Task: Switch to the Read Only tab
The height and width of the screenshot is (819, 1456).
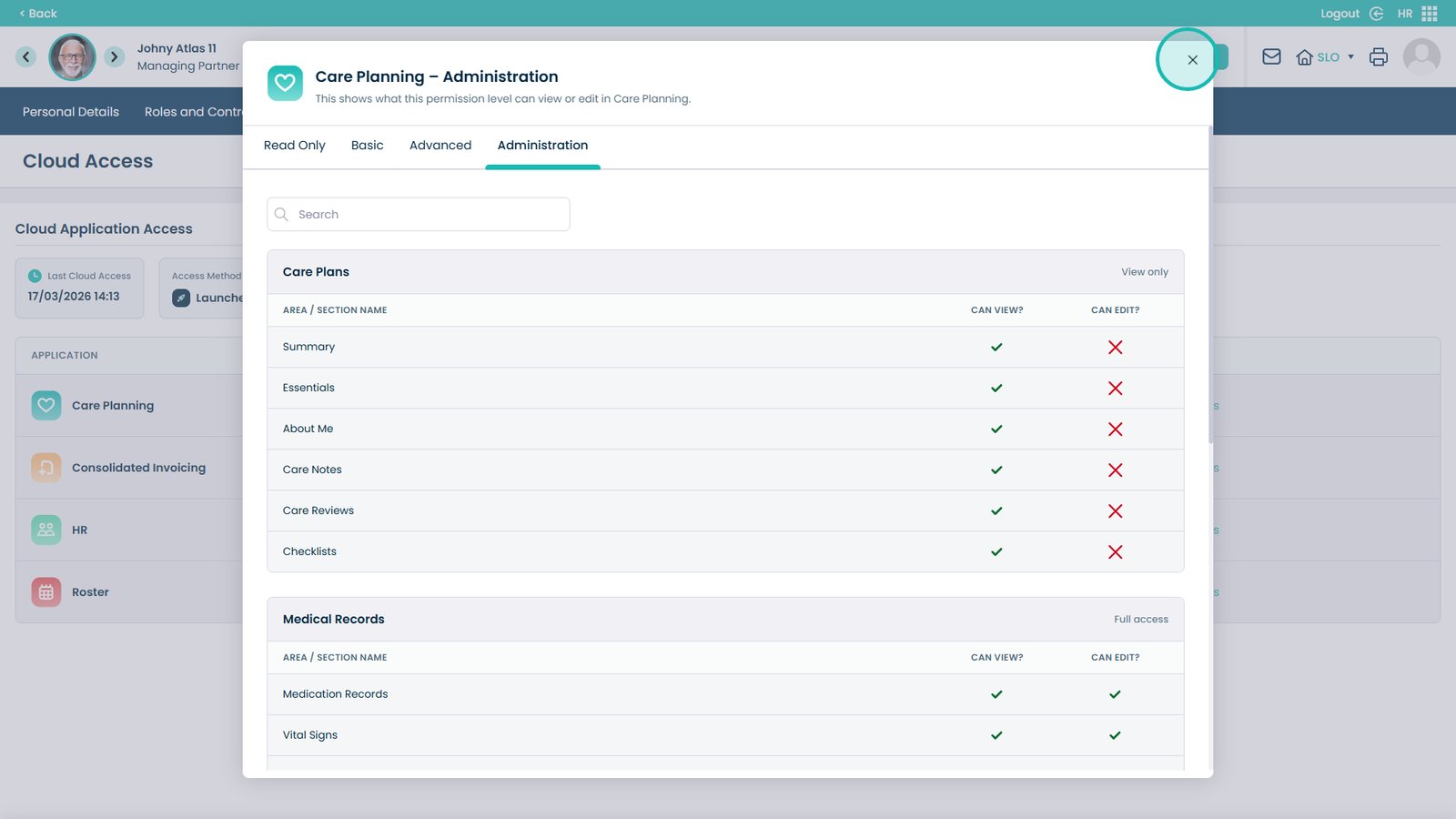Action: coord(294,146)
